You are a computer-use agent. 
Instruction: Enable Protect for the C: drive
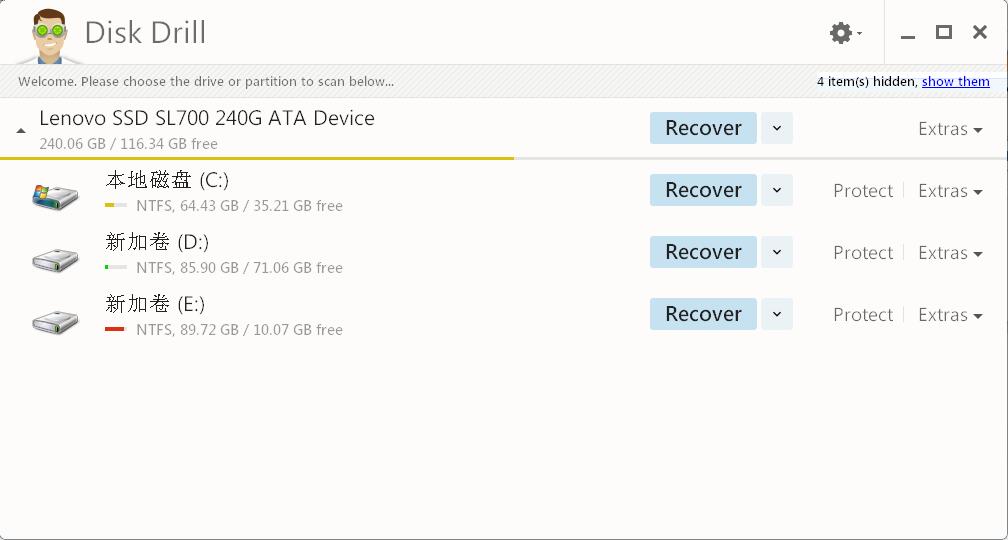click(863, 191)
